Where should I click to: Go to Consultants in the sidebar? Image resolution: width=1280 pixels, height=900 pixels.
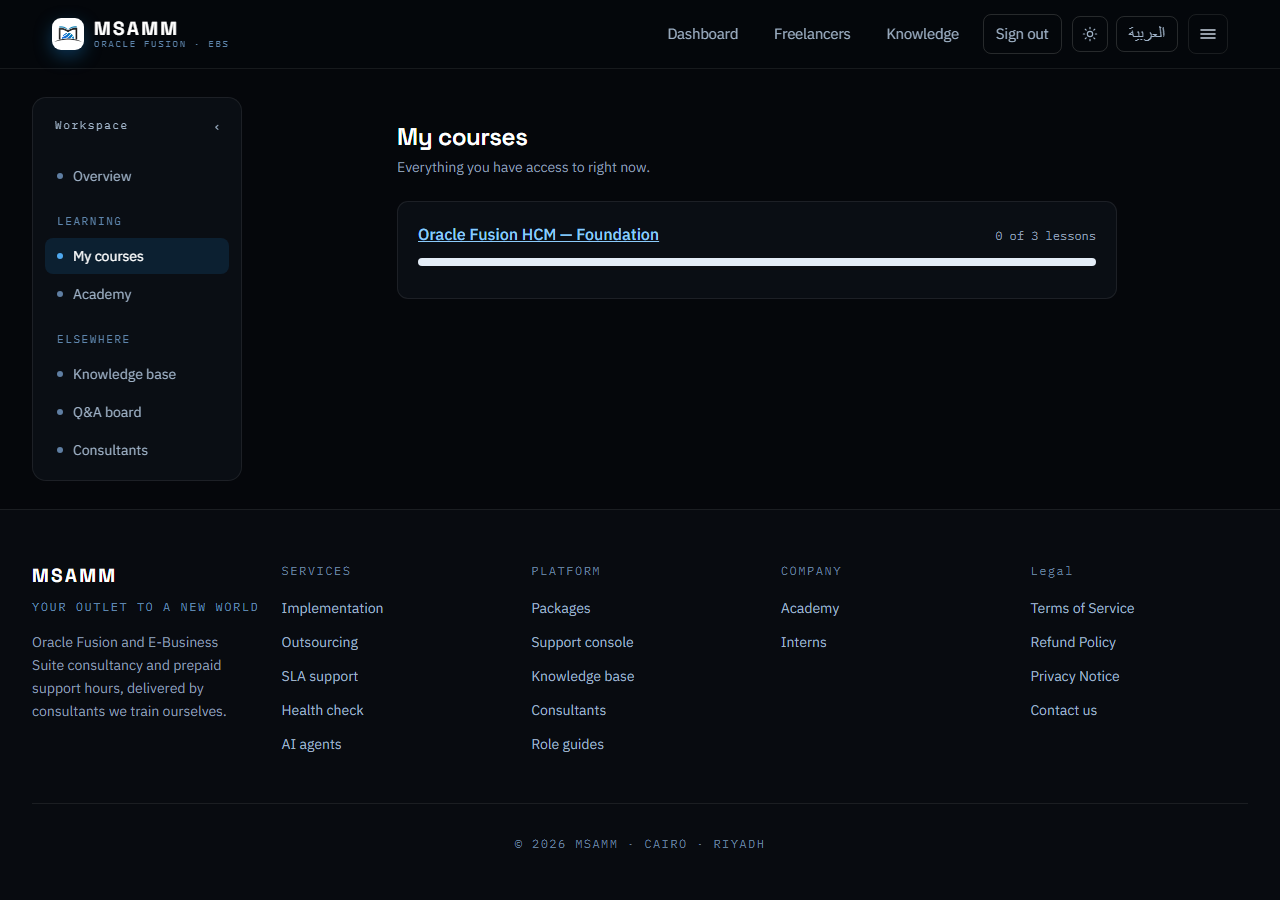pos(137,450)
